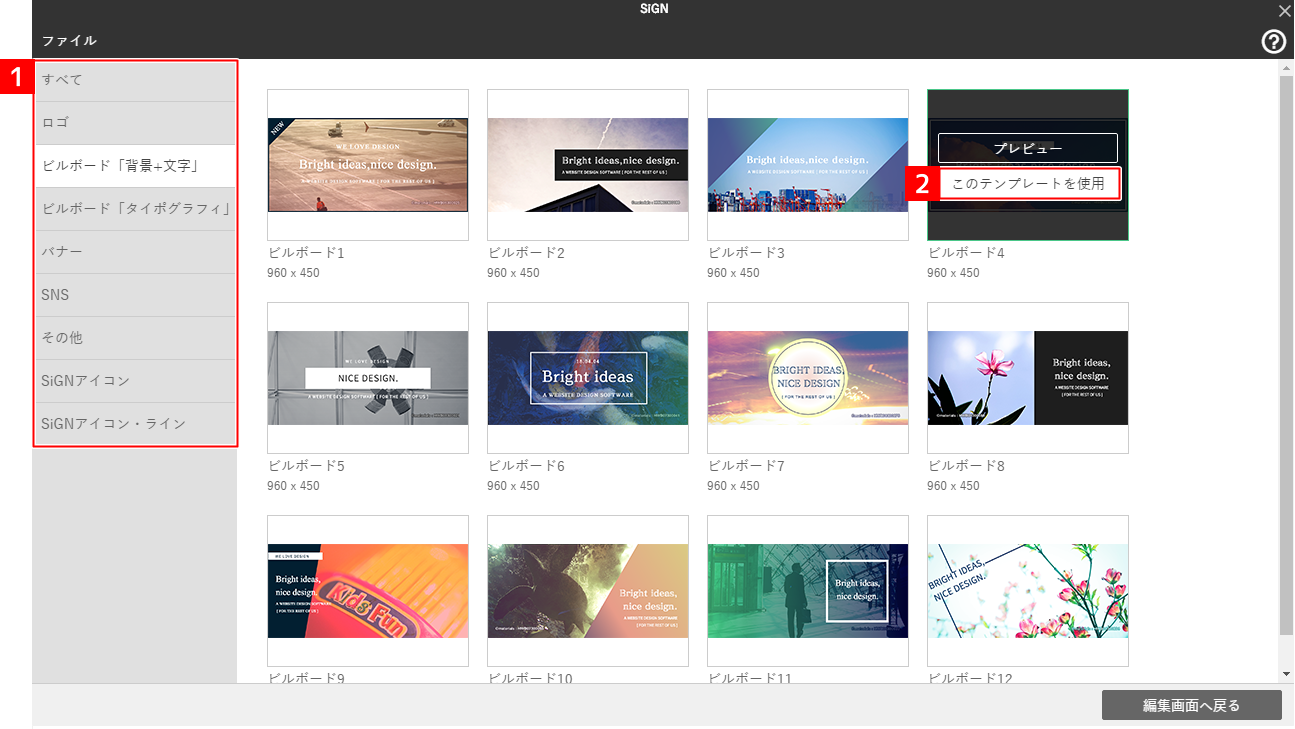Select the SiGNアイコン category
This screenshot has width=1295, height=729.
[x=136, y=381]
